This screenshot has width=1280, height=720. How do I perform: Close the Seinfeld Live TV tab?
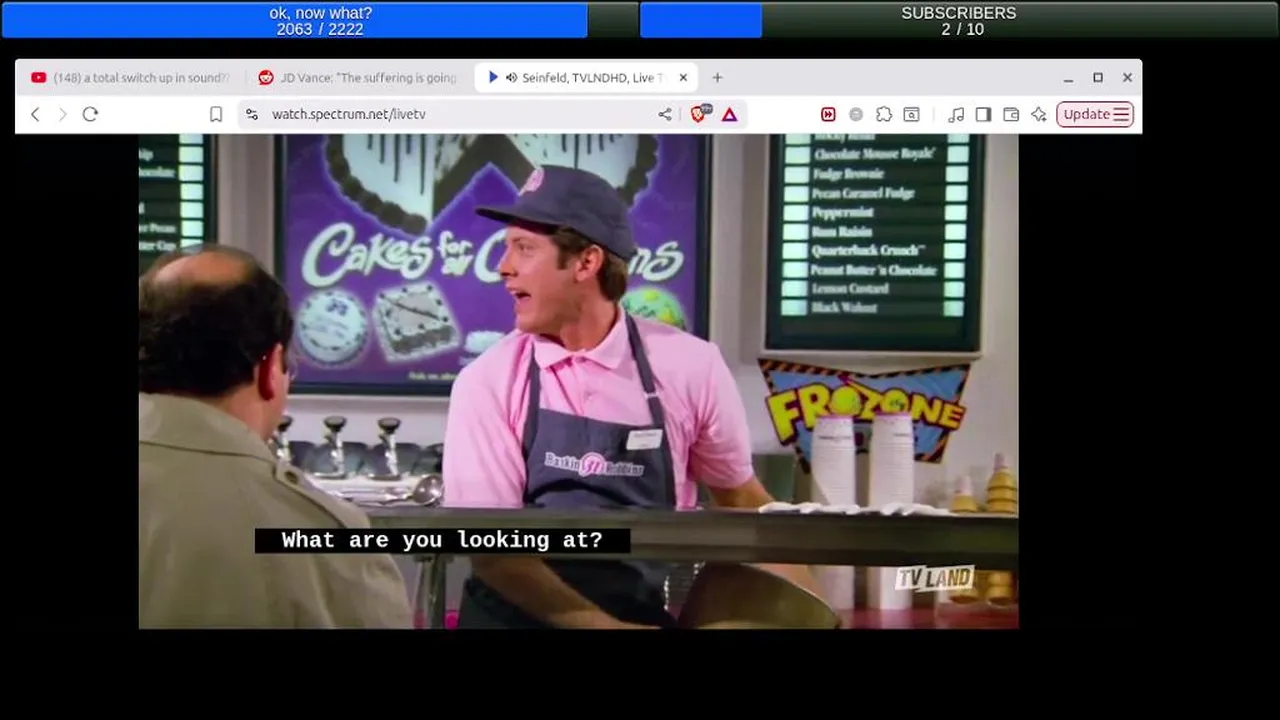point(683,77)
